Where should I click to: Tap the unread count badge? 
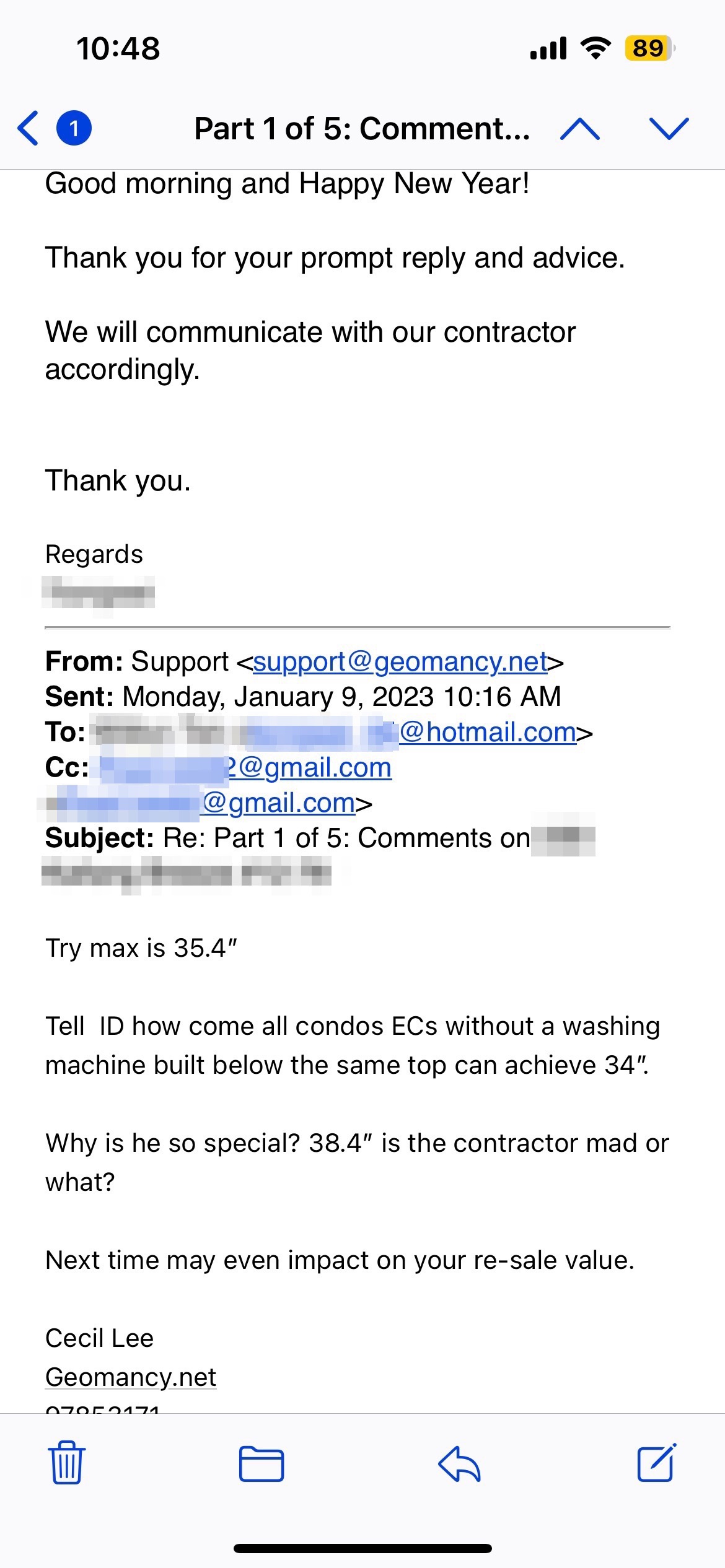coord(74,128)
